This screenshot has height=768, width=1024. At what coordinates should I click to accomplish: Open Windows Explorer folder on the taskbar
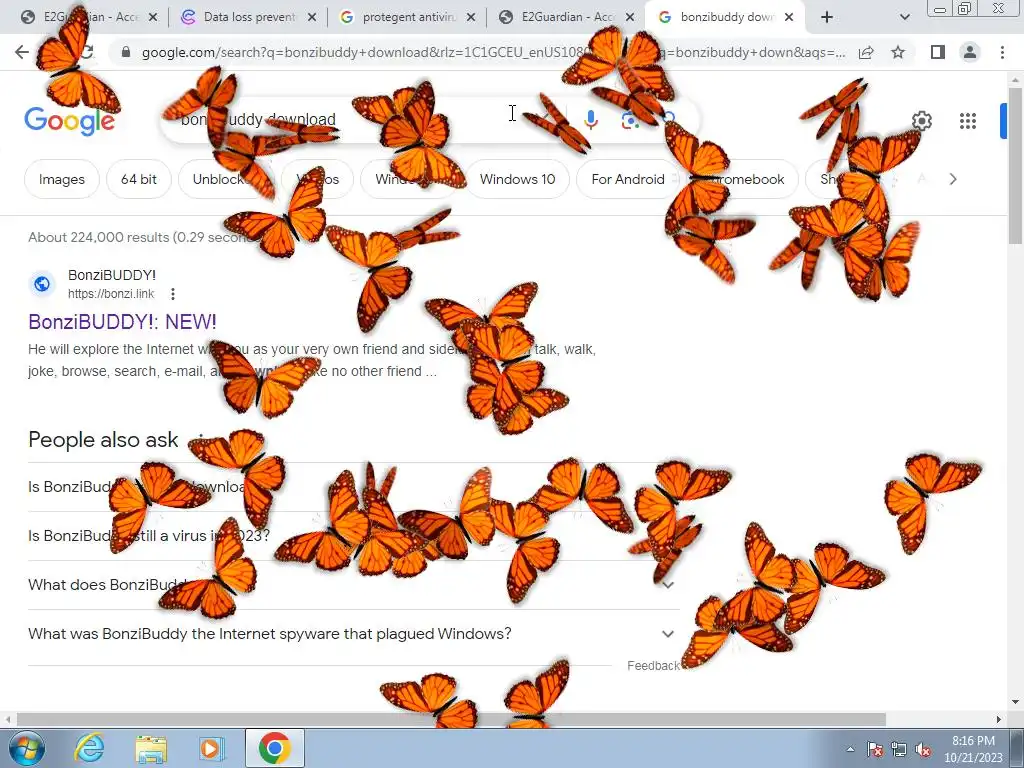pos(151,748)
